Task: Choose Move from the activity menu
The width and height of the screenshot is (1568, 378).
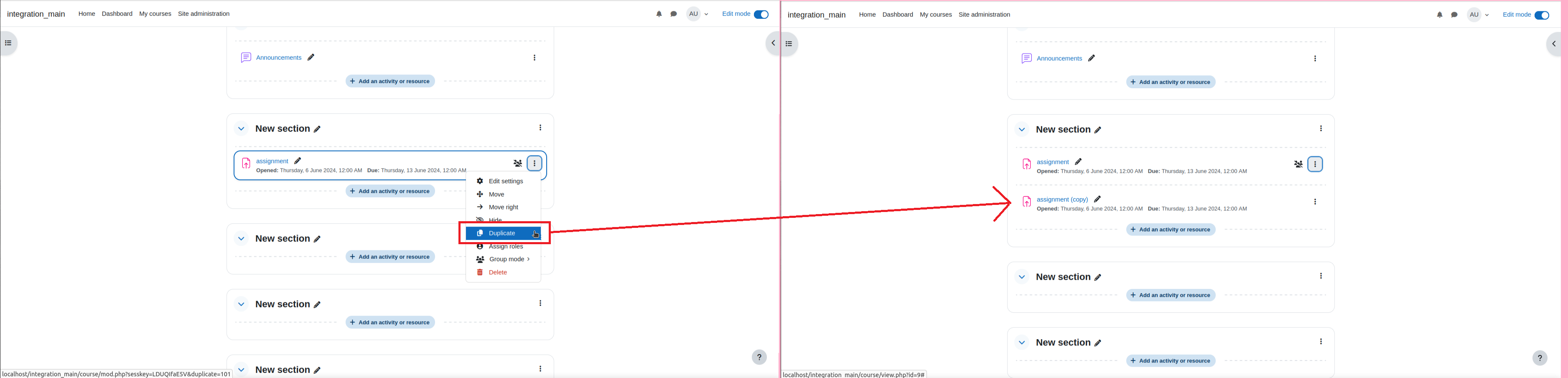Action: (x=503, y=194)
